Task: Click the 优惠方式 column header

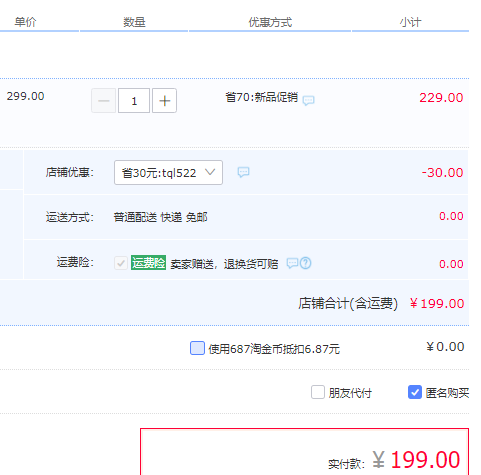Action: tap(270, 22)
